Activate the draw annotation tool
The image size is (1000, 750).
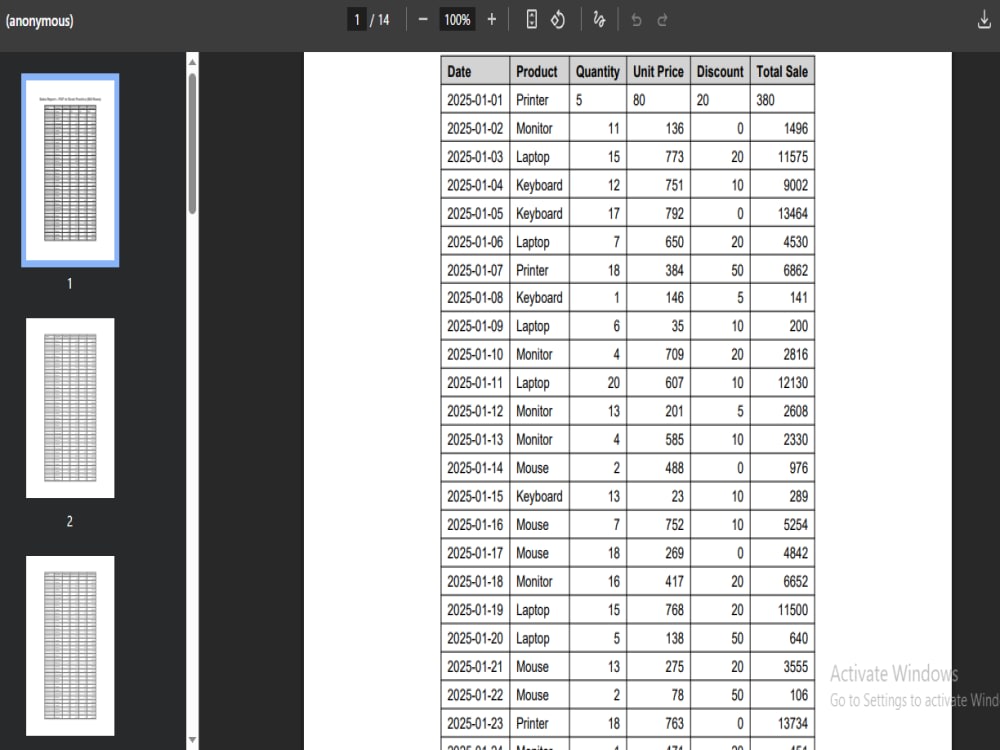click(599, 20)
